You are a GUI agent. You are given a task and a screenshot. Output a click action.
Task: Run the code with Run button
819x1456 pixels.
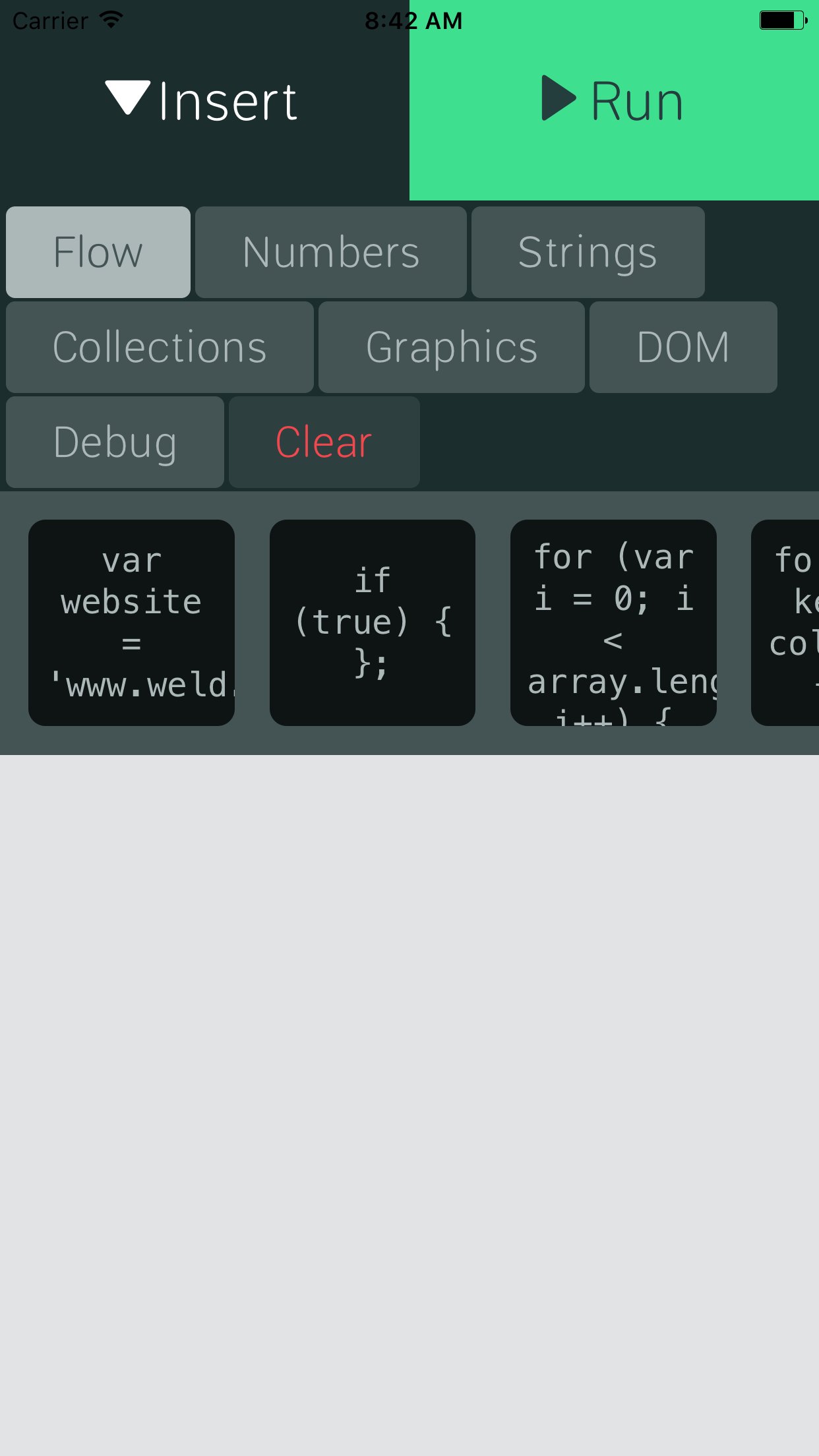(614, 100)
